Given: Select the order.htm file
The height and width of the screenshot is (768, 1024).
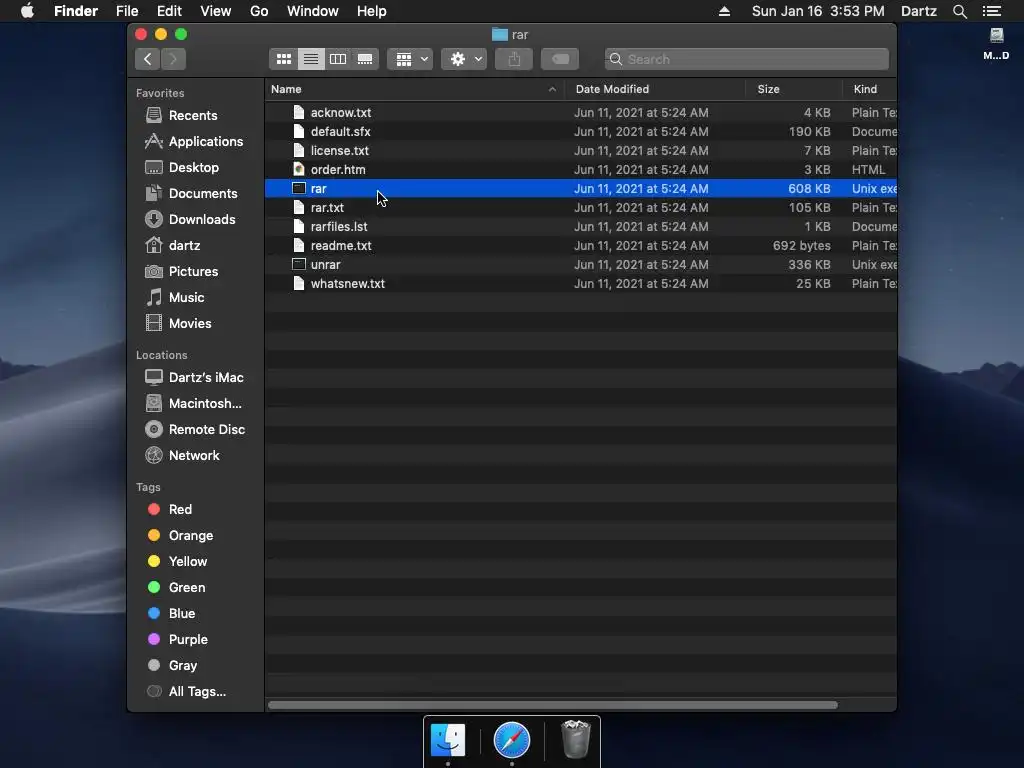Looking at the screenshot, I should tap(581, 170).
